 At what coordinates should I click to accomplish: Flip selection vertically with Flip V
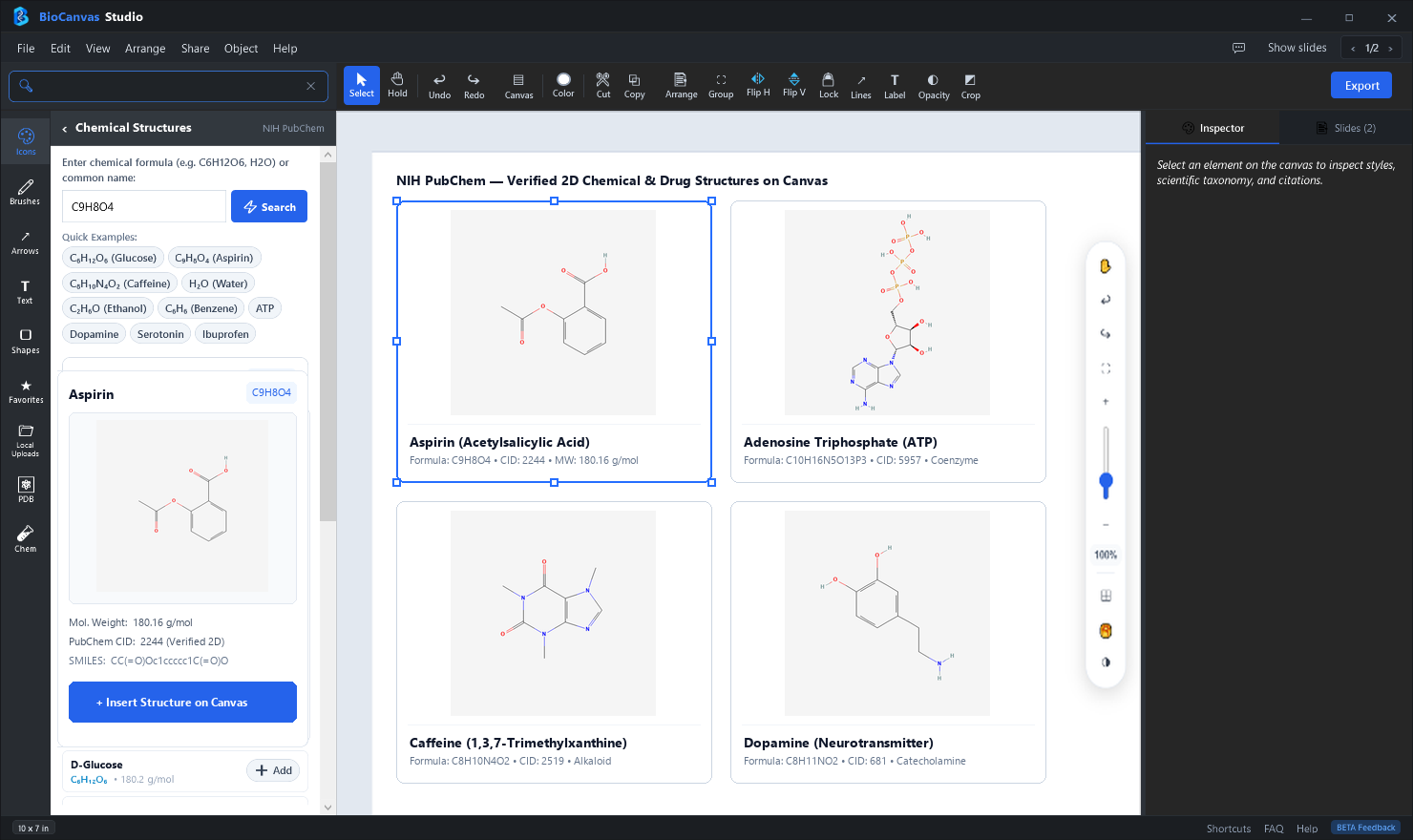click(794, 85)
